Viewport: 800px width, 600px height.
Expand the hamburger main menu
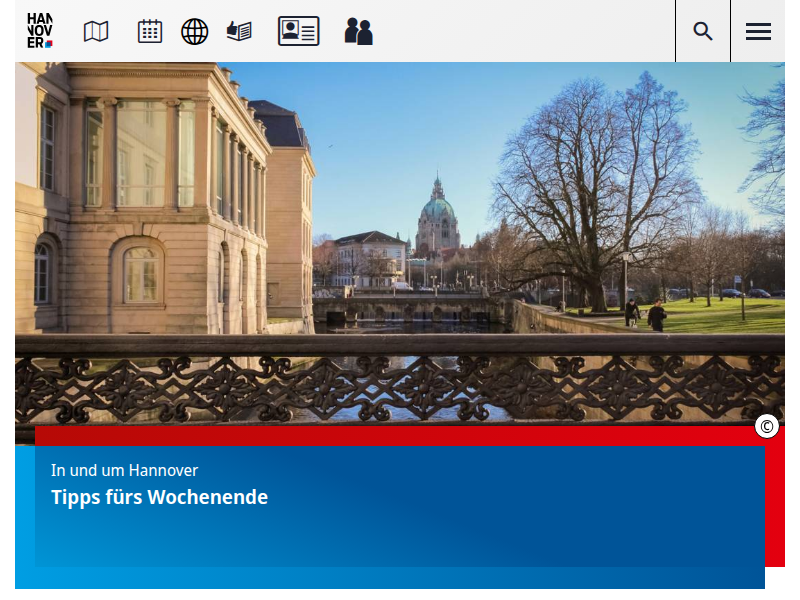pyautogui.click(x=758, y=31)
